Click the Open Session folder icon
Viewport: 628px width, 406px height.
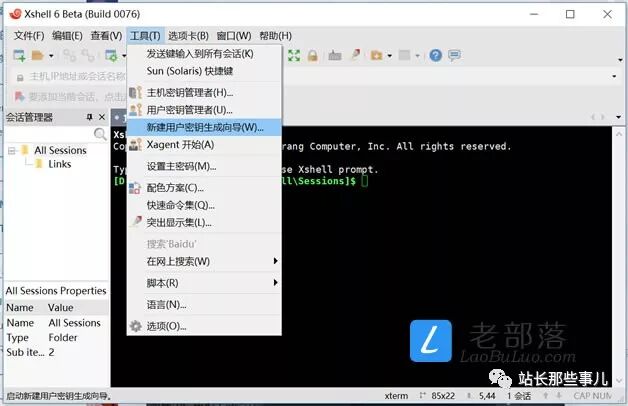[38, 56]
